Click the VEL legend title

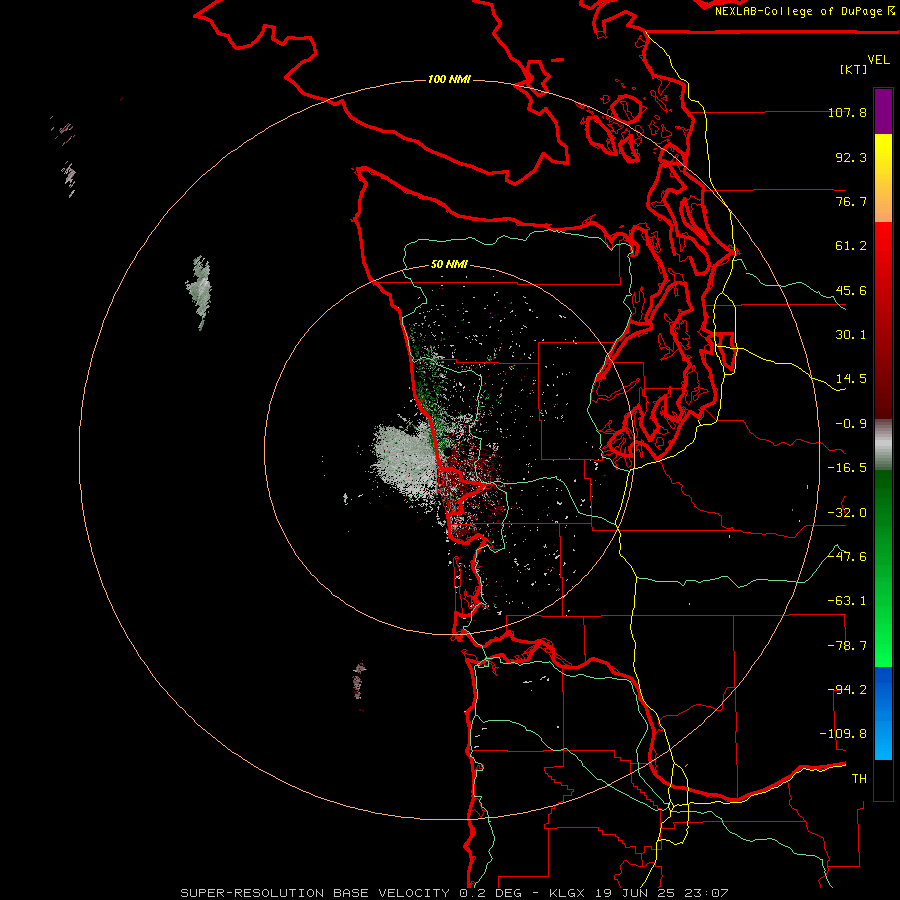(878, 60)
